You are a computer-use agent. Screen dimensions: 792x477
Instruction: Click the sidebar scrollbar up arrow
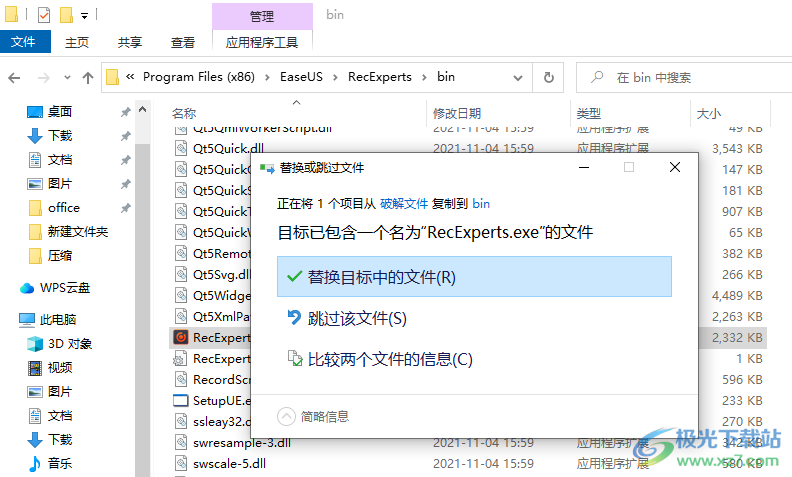tap(142, 109)
